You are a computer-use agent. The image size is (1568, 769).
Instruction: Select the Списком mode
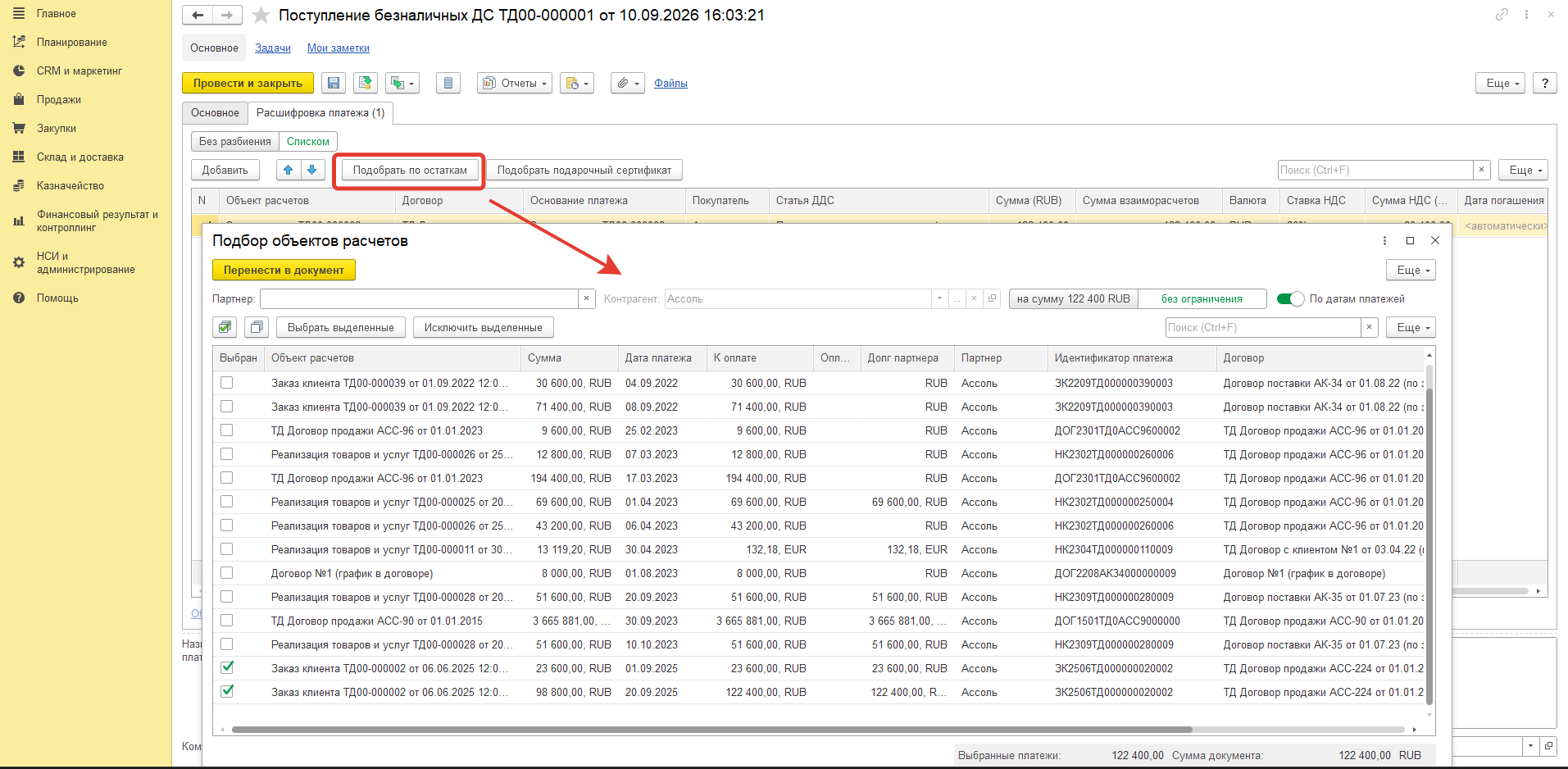coord(308,141)
